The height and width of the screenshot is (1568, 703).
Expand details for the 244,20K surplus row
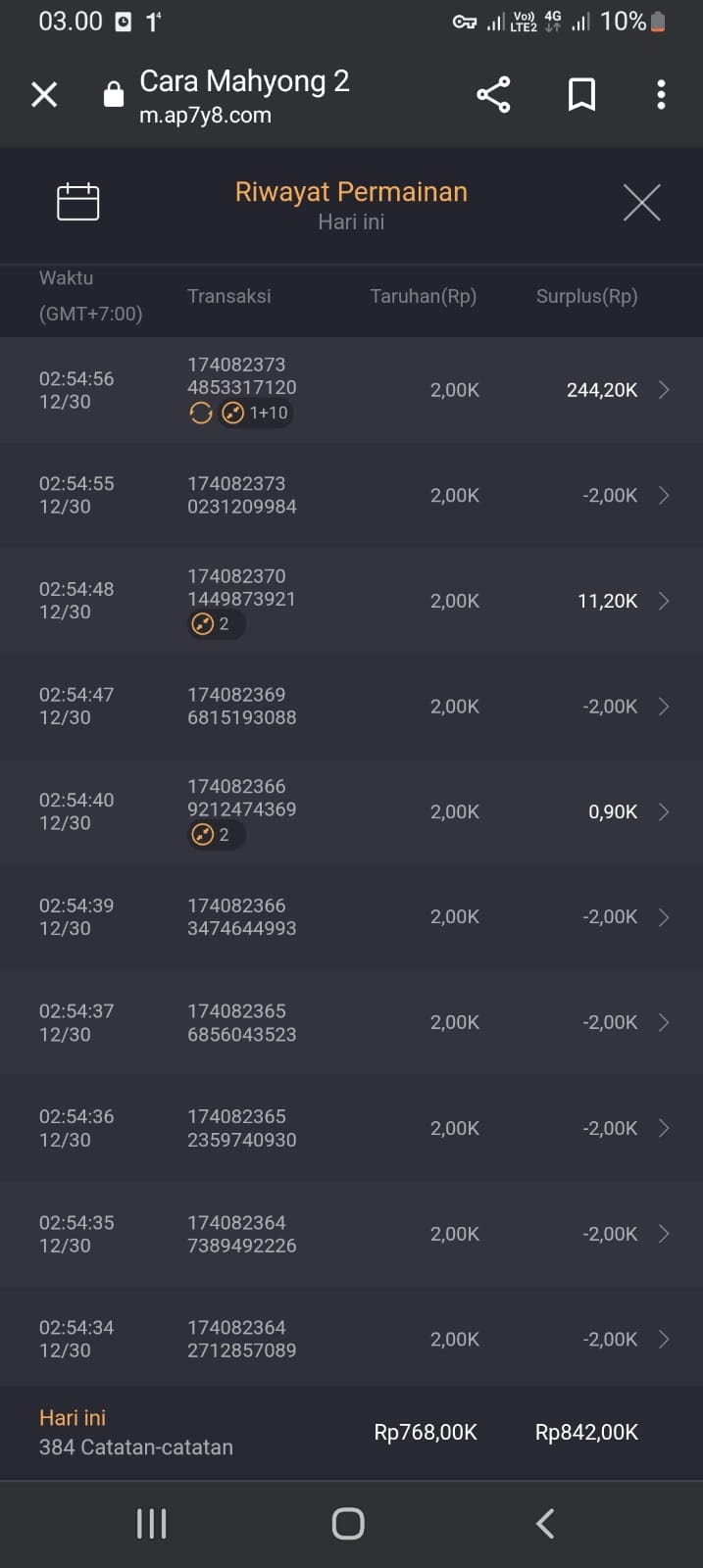click(x=664, y=390)
